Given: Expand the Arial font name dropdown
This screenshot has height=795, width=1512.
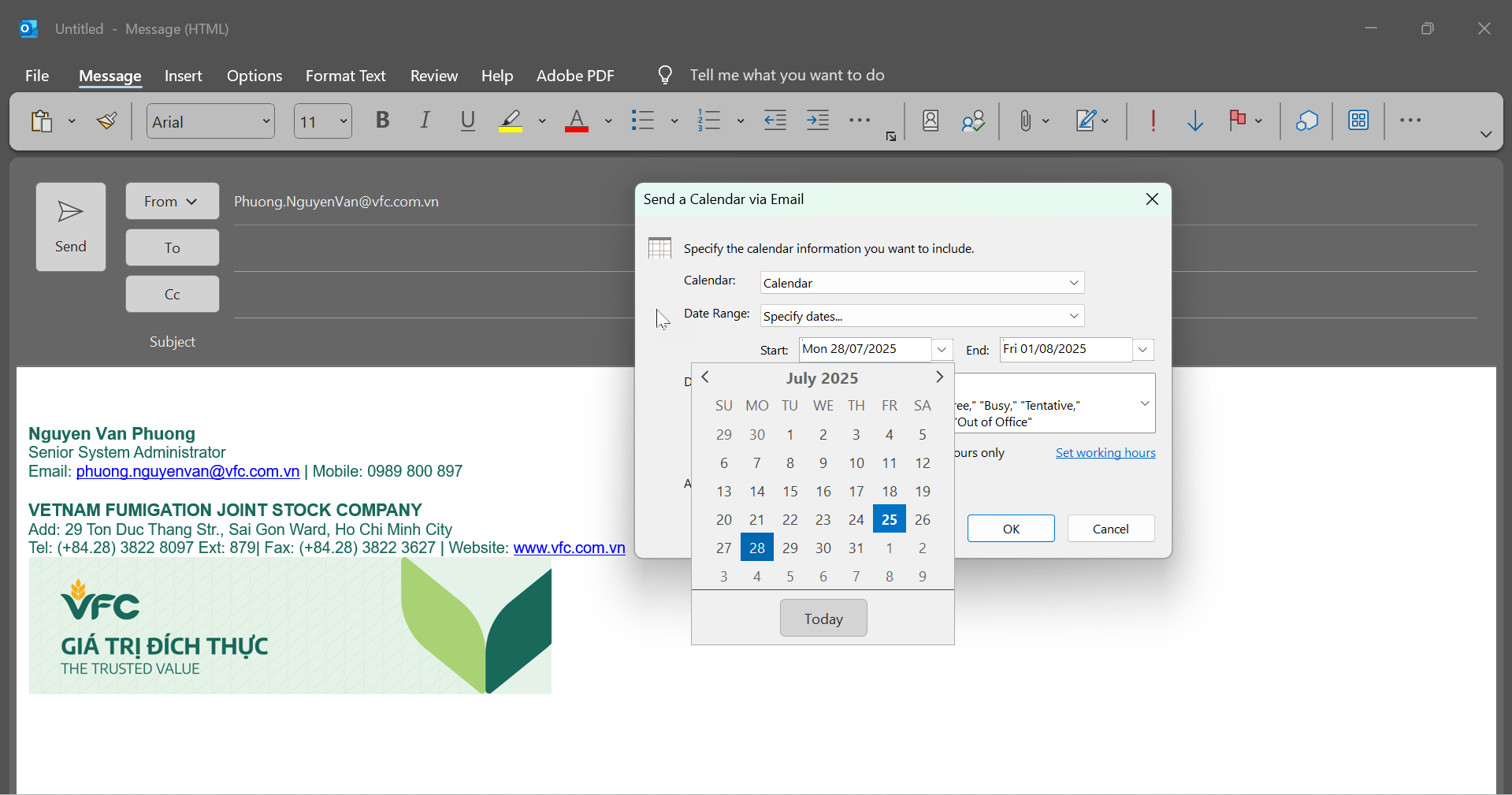Looking at the screenshot, I should coord(266,121).
